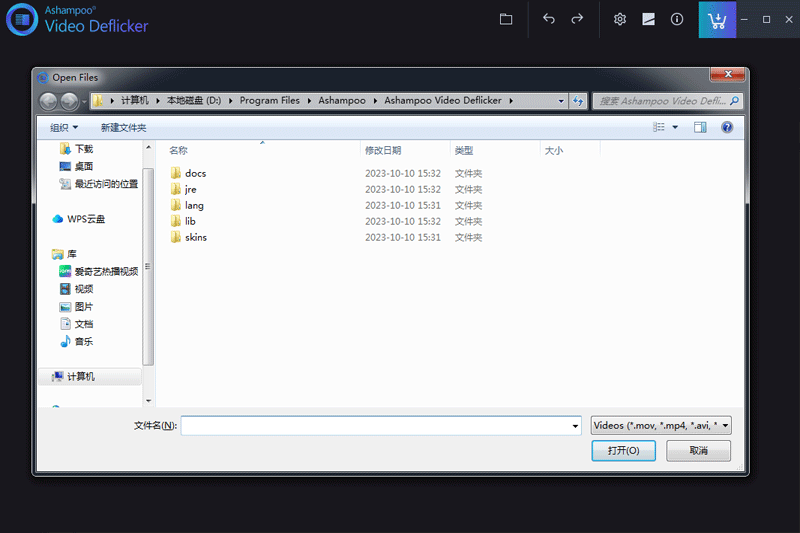The width and height of the screenshot is (800, 533).
Task: Expand the 文件名 combo box dropdown arrow
Action: click(575, 426)
